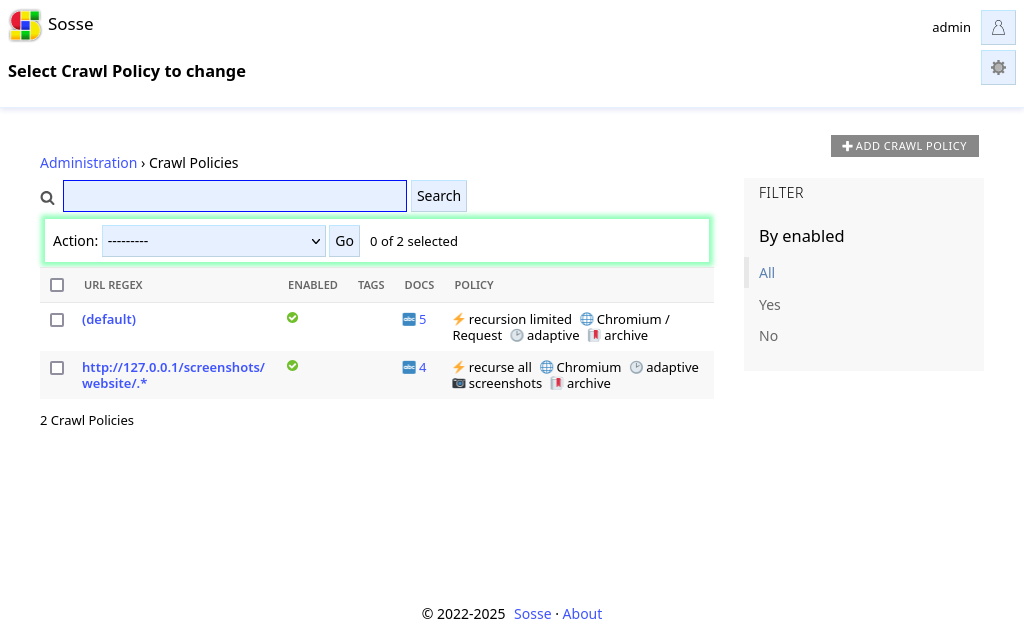Click the admin username text
The width and height of the screenshot is (1024, 634).
tap(952, 27)
